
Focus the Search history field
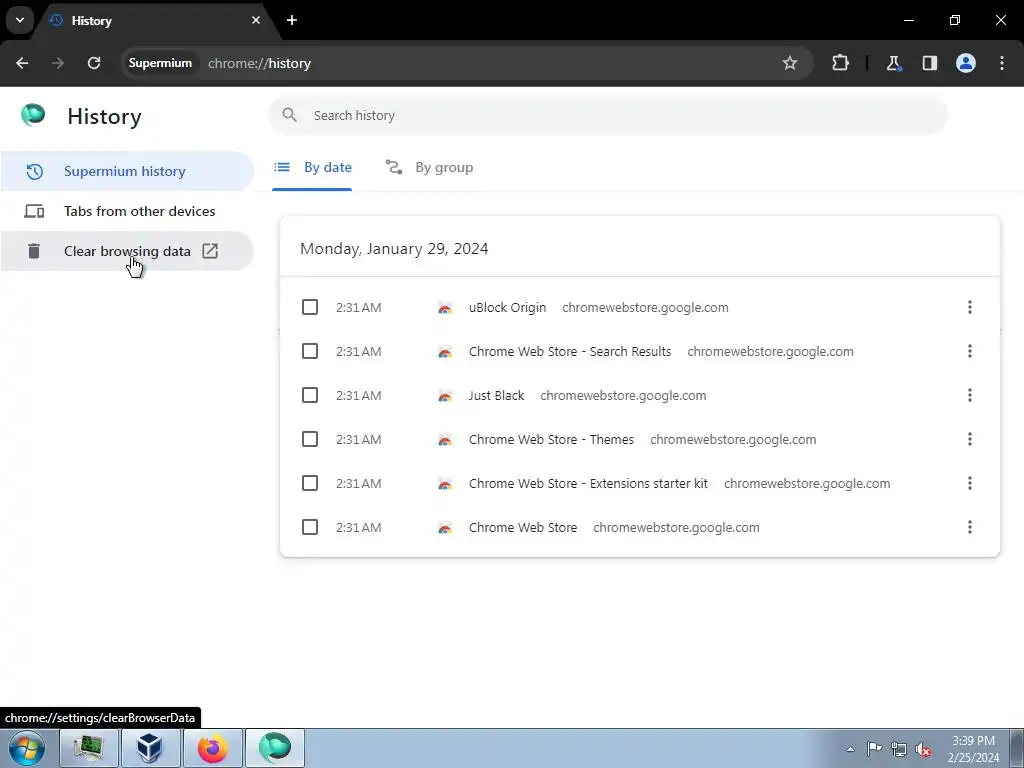[x=607, y=116]
